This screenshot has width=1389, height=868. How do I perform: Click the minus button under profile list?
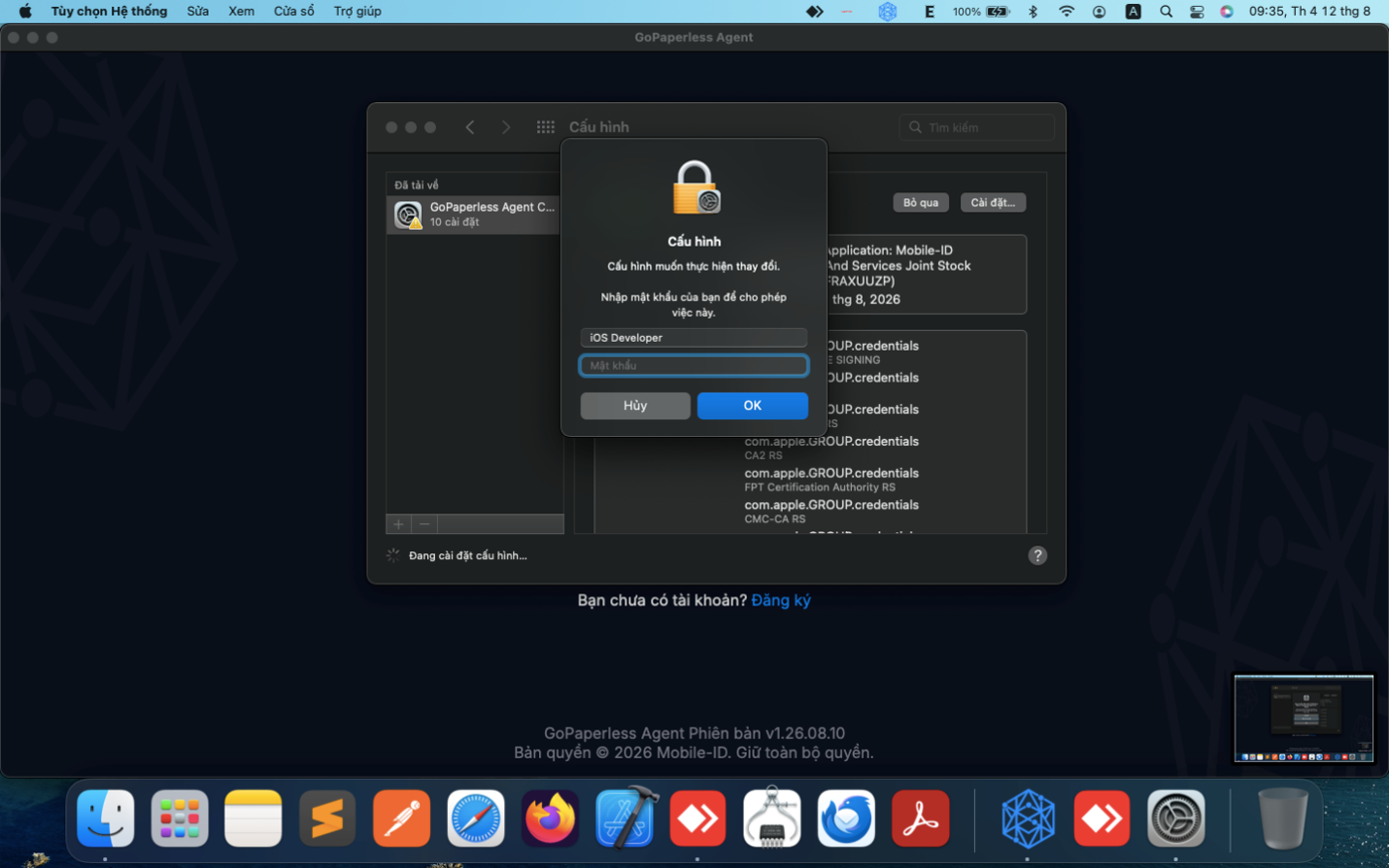424,524
